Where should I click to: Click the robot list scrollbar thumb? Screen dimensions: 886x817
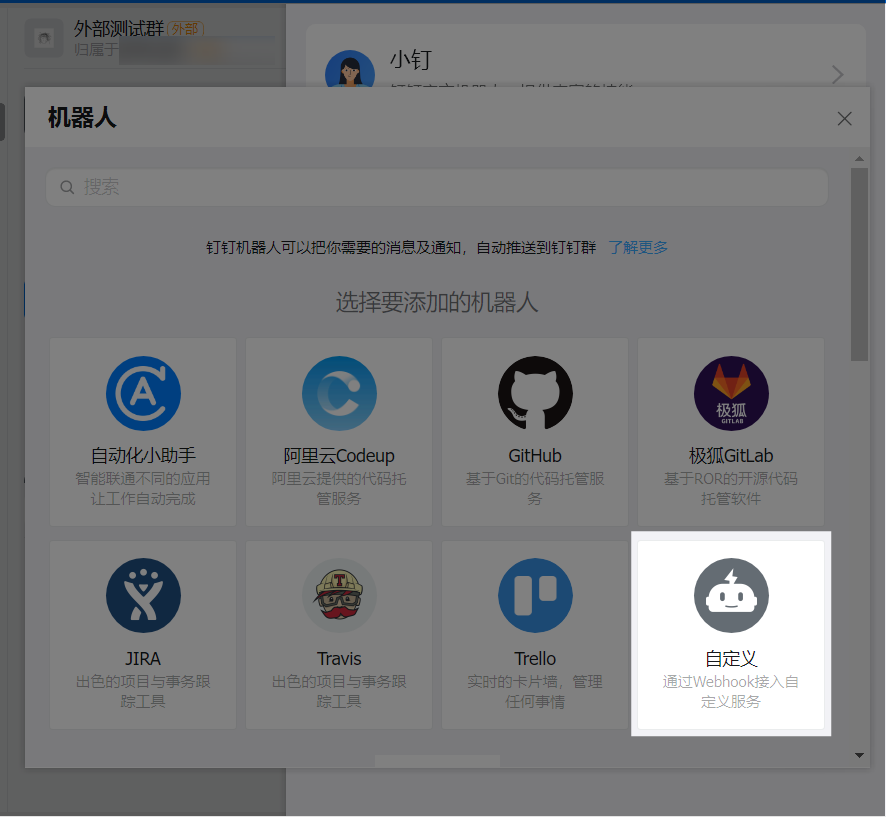click(x=859, y=264)
